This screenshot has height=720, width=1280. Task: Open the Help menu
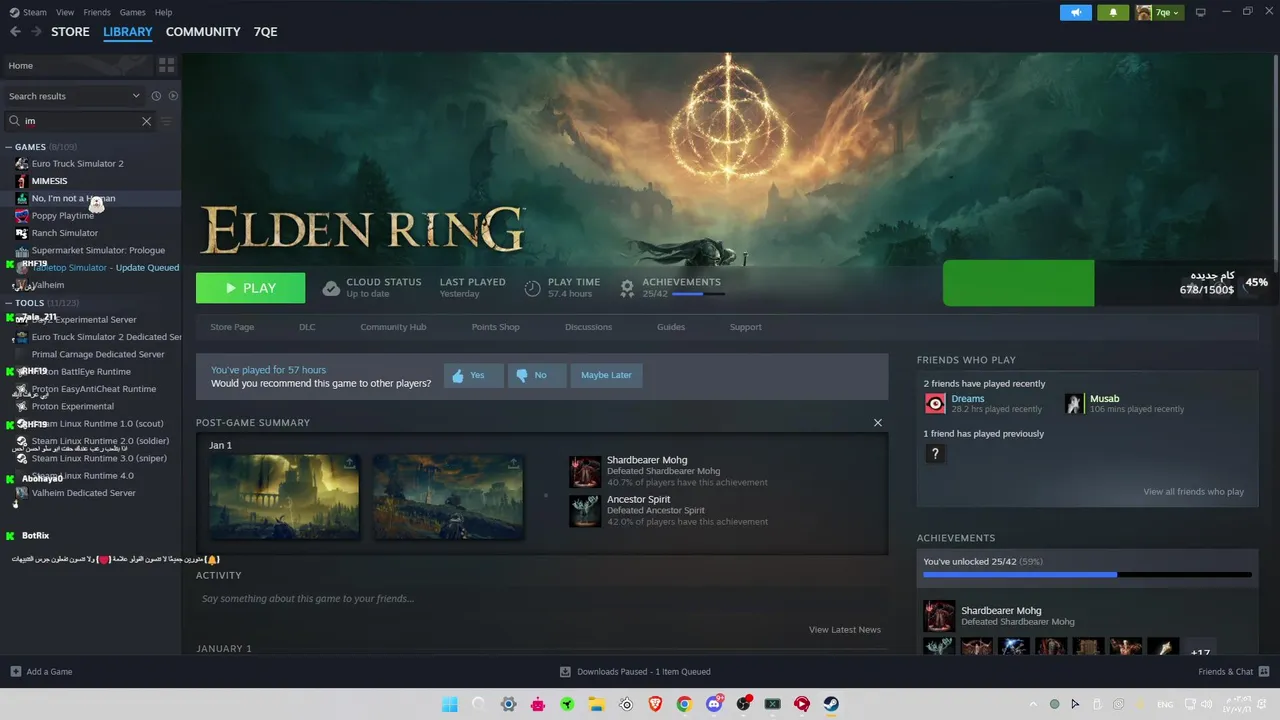tap(163, 12)
